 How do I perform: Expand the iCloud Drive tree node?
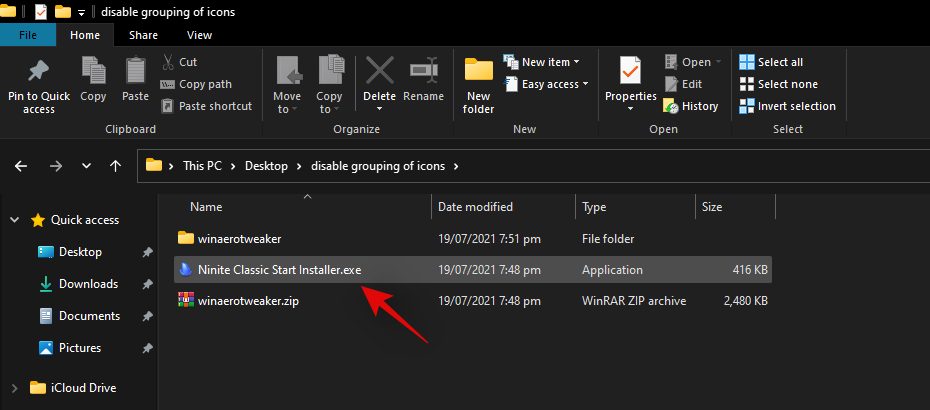pos(13,388)
